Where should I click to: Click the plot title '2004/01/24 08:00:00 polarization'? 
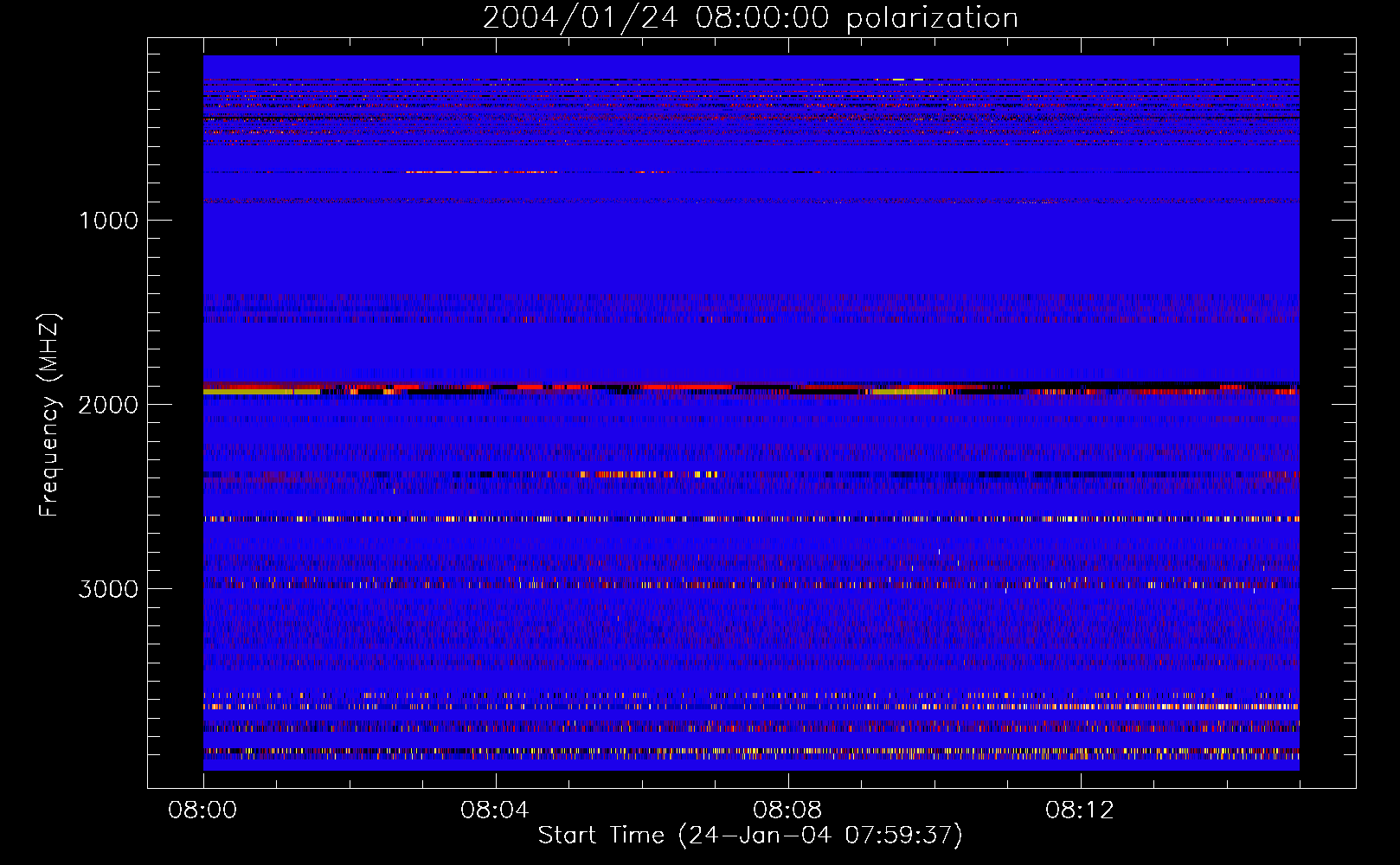750,17
